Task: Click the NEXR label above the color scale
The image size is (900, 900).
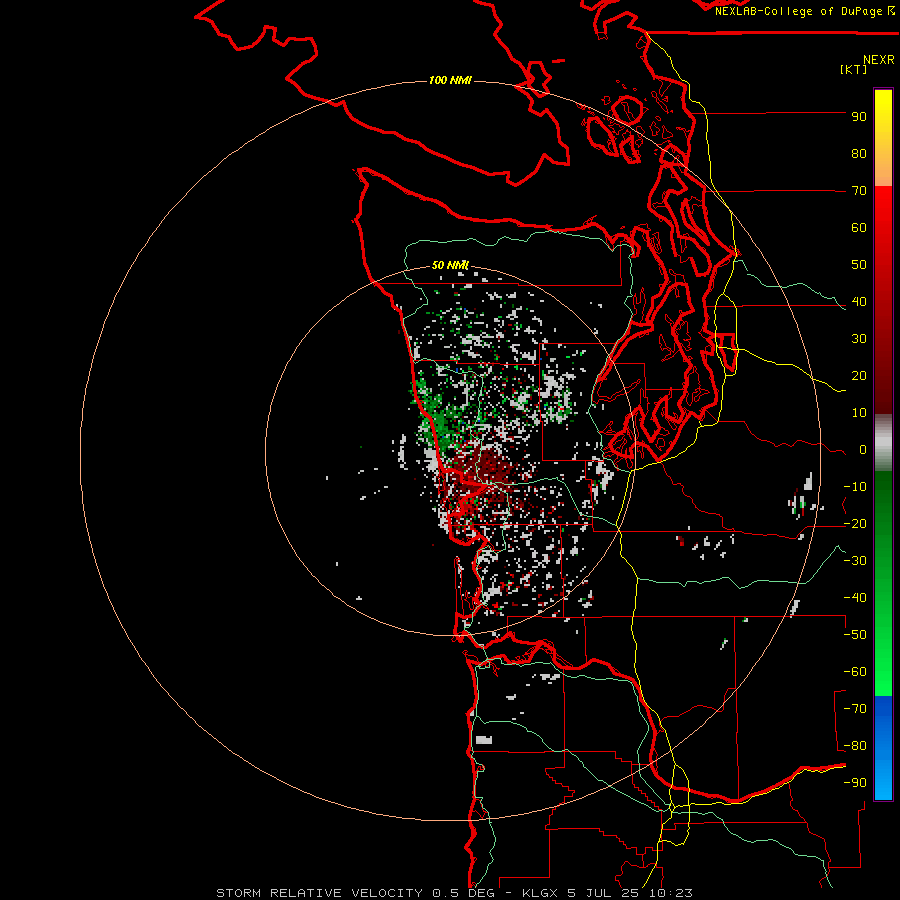Action: tap(879, 60)
